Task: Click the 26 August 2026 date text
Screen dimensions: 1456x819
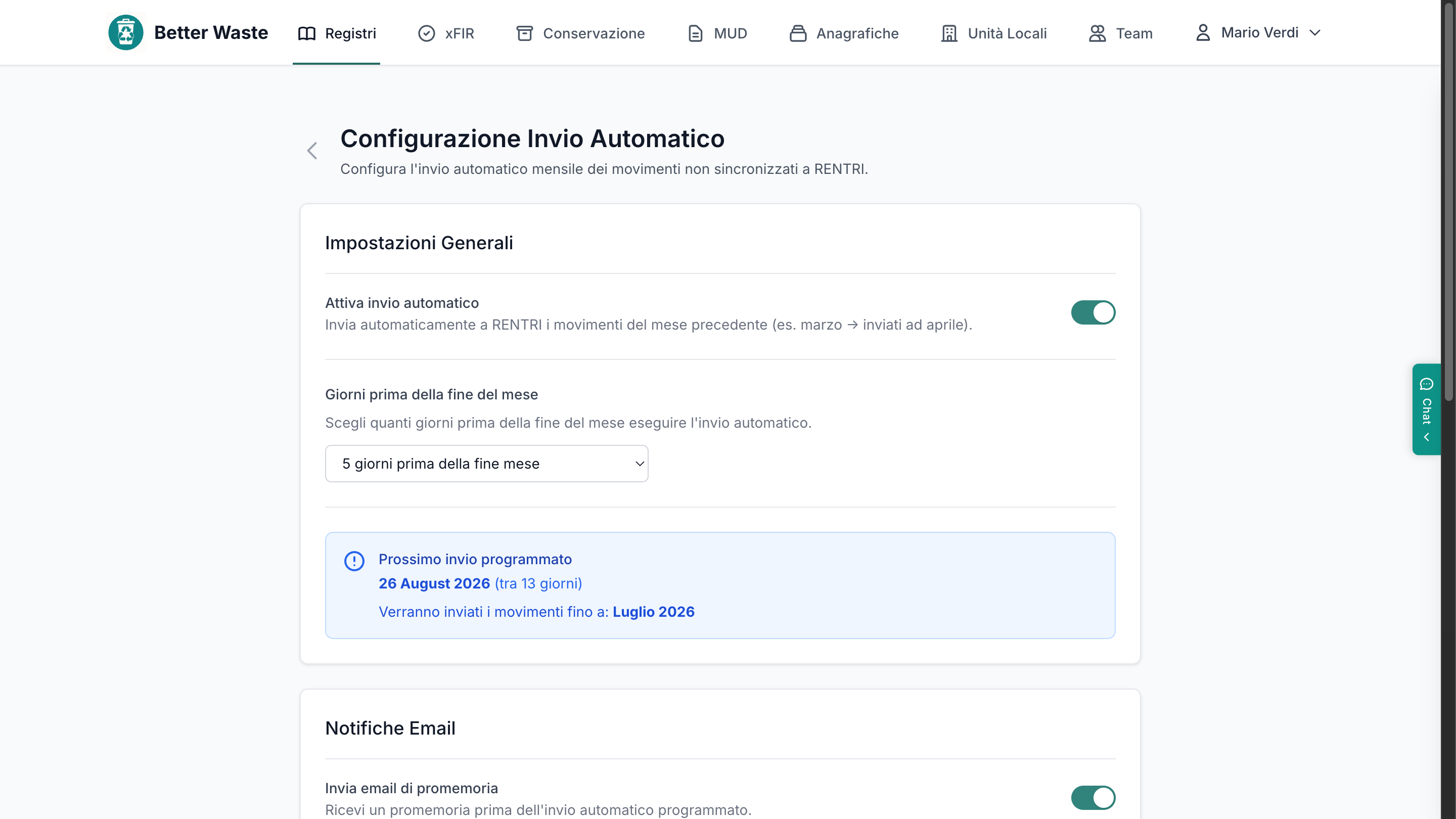Action: point(434,583)
